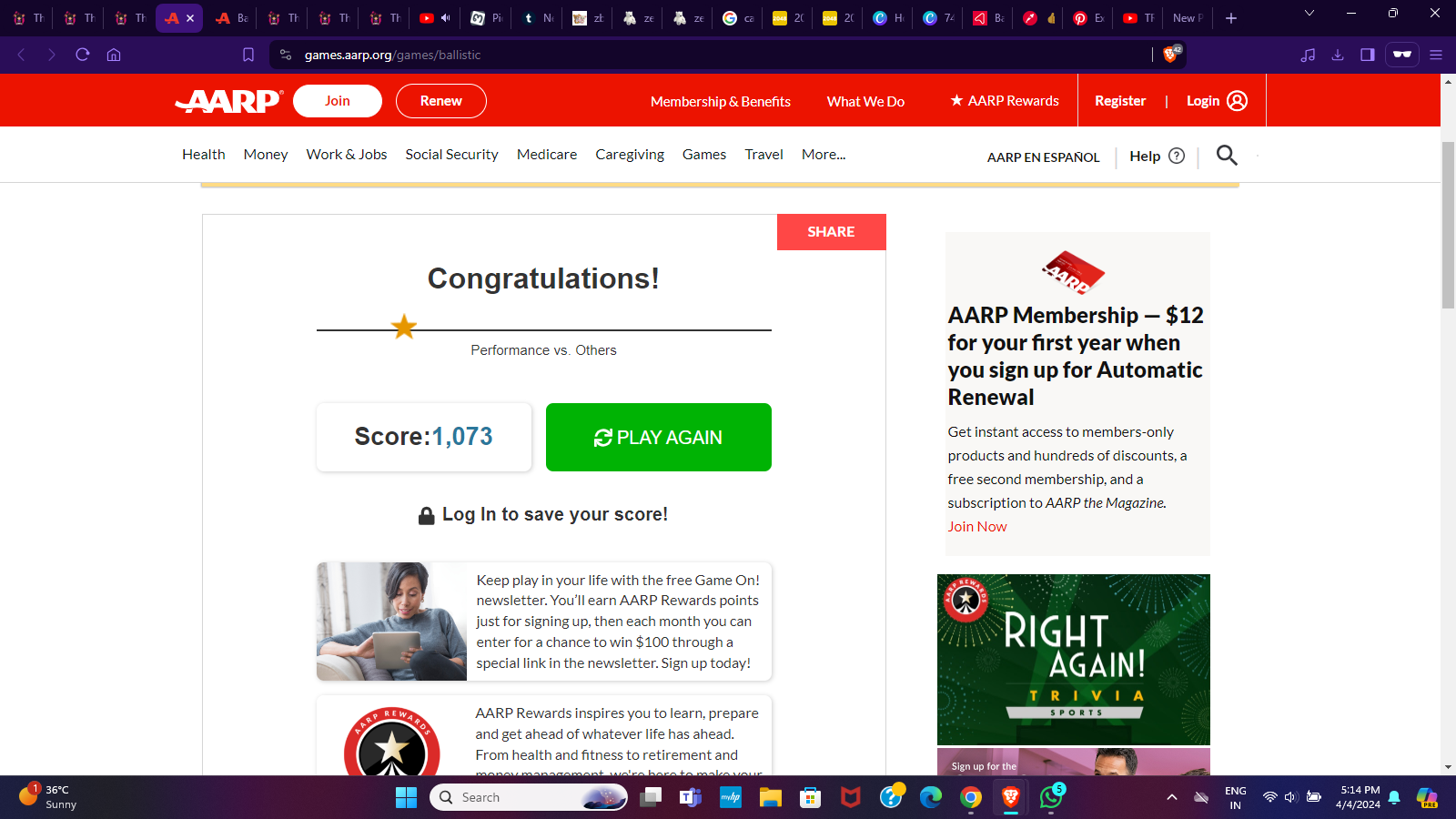The height and width of the screenshot is (819, 1456).
Task: Switch to the Google tab
Action: click(738, 18)
